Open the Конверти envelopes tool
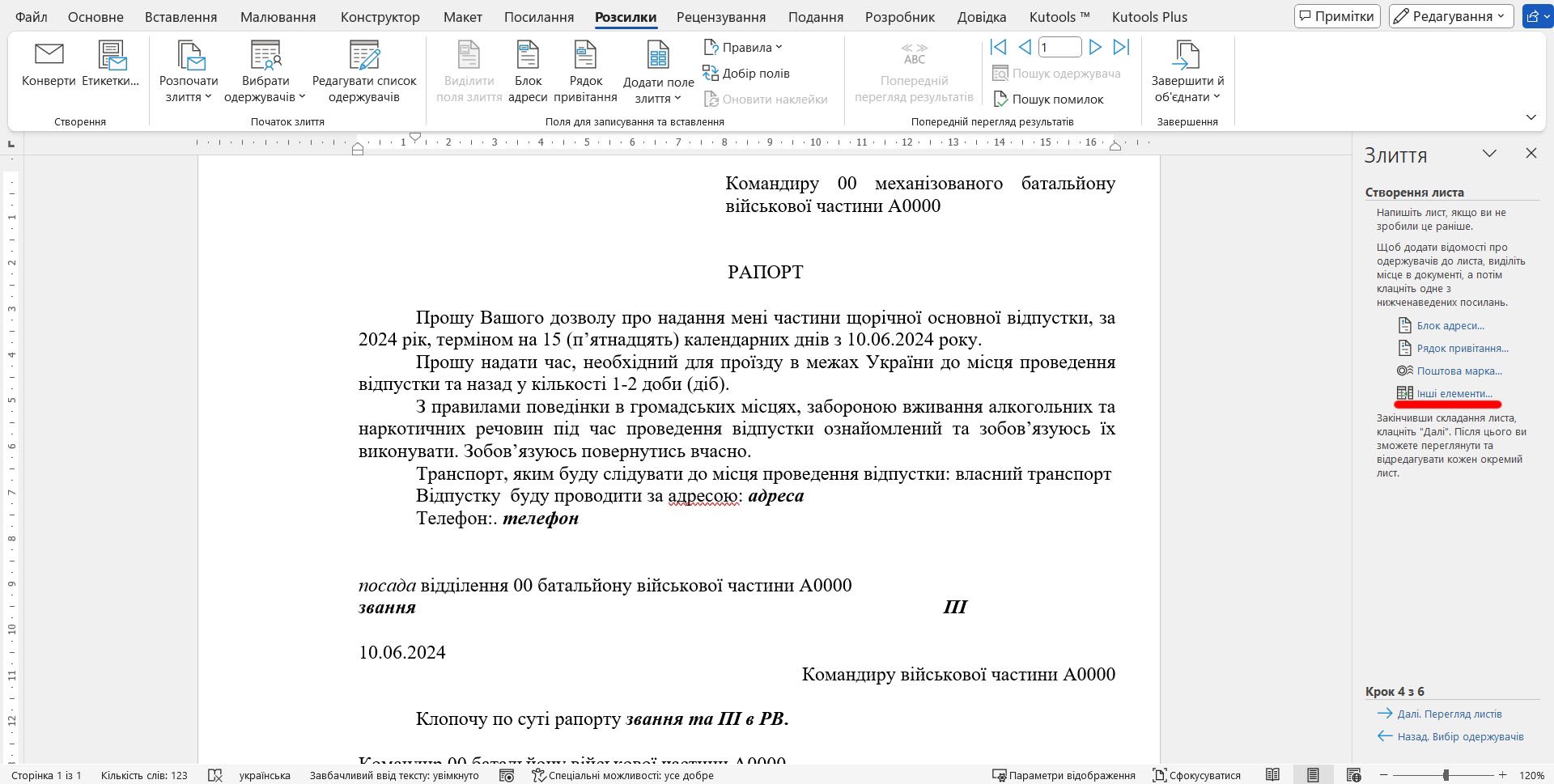Viewport: 1554px width, 784px height. 49,64
